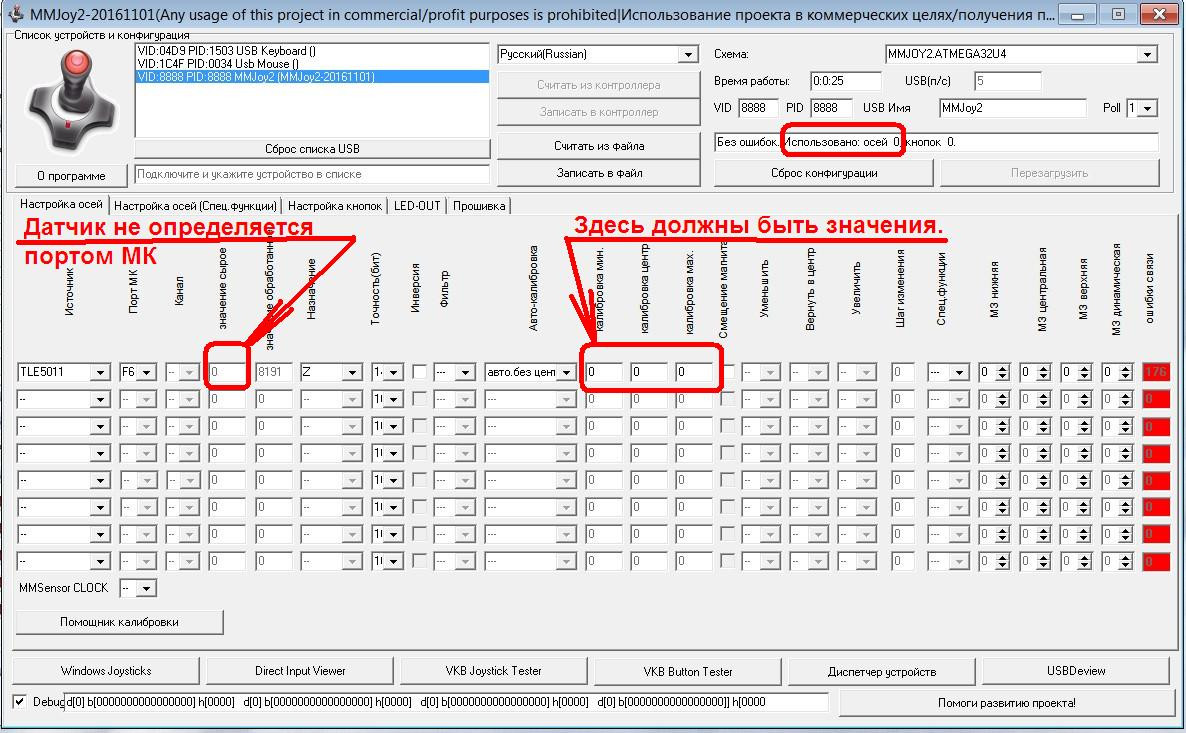Toggle the Инверсия checkbox in TLE5011 row

click(420, 371)
